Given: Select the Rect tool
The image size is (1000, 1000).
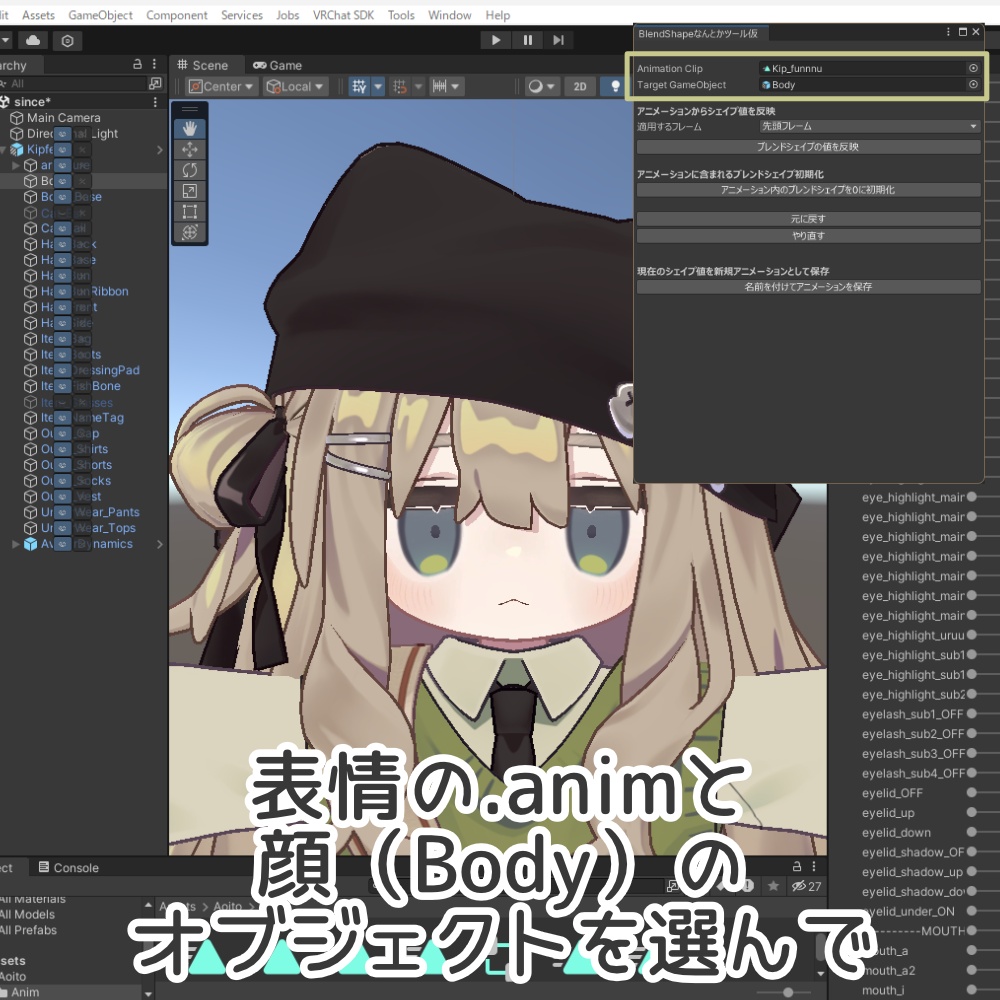Looking at the screenshot, I should [189, 212].
